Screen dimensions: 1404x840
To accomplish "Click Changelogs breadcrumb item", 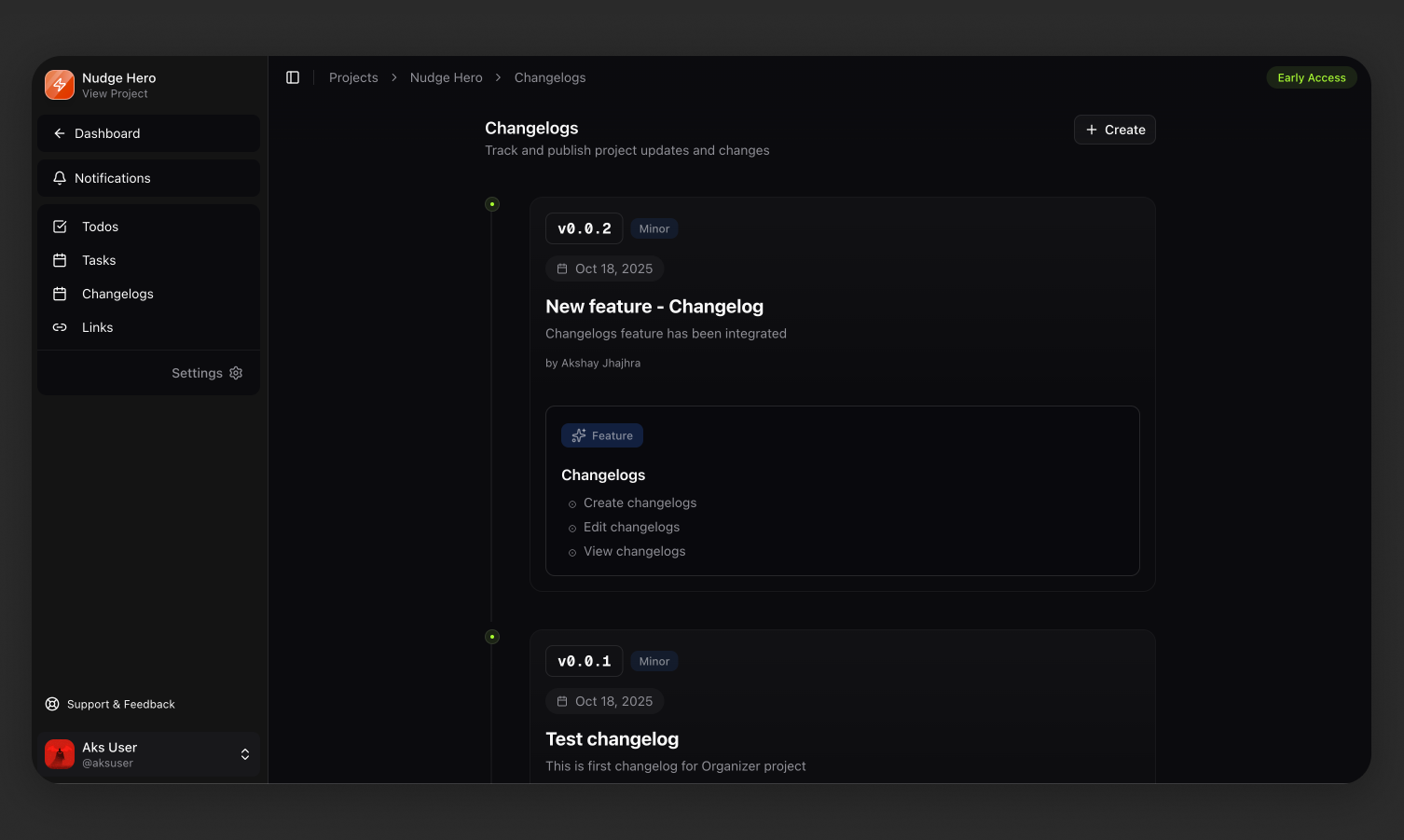I will pos(550,77).
